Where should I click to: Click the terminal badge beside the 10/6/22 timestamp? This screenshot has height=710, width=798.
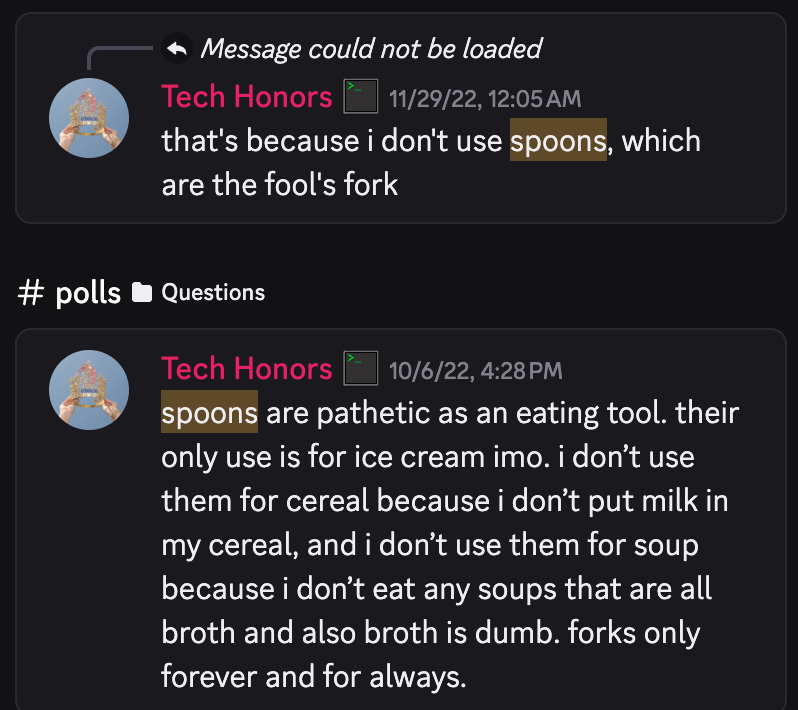click(360, 369)
